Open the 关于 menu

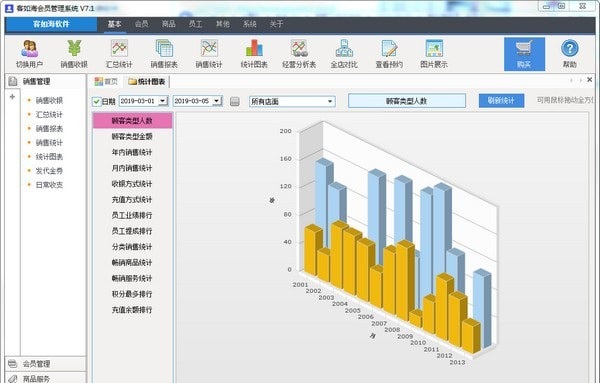click(x=276, y=24)
